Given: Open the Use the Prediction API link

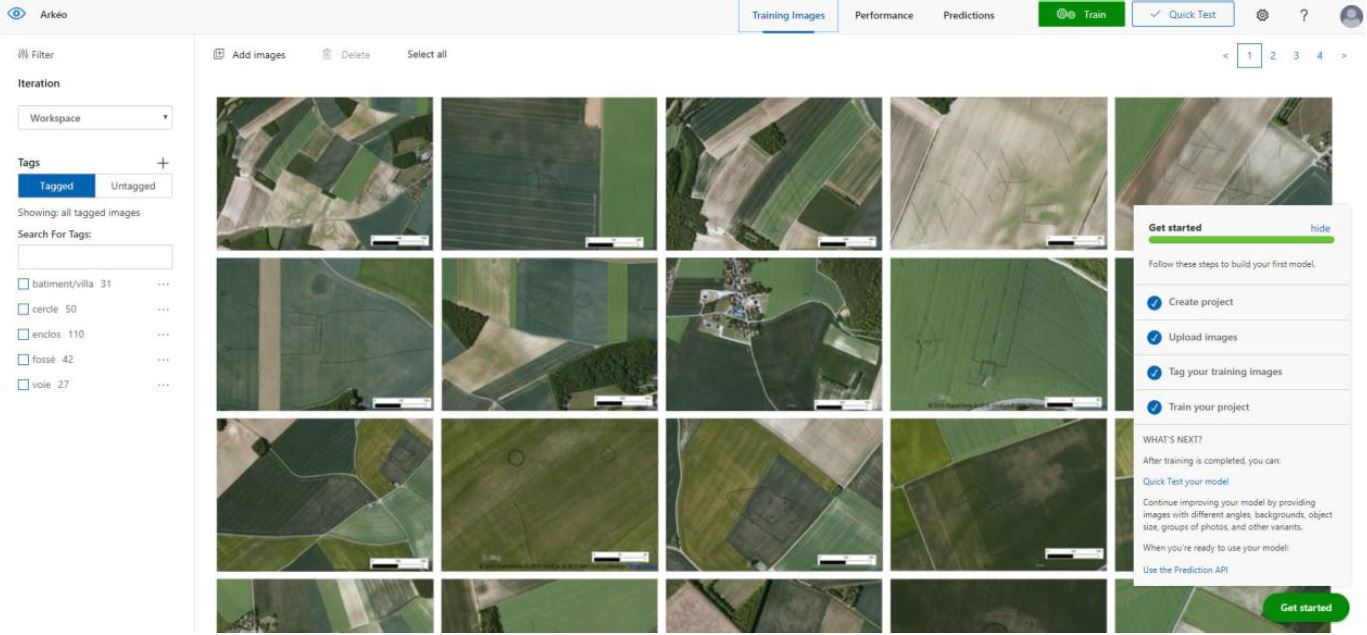Looking at the screenshot, I should (1185, 570).
